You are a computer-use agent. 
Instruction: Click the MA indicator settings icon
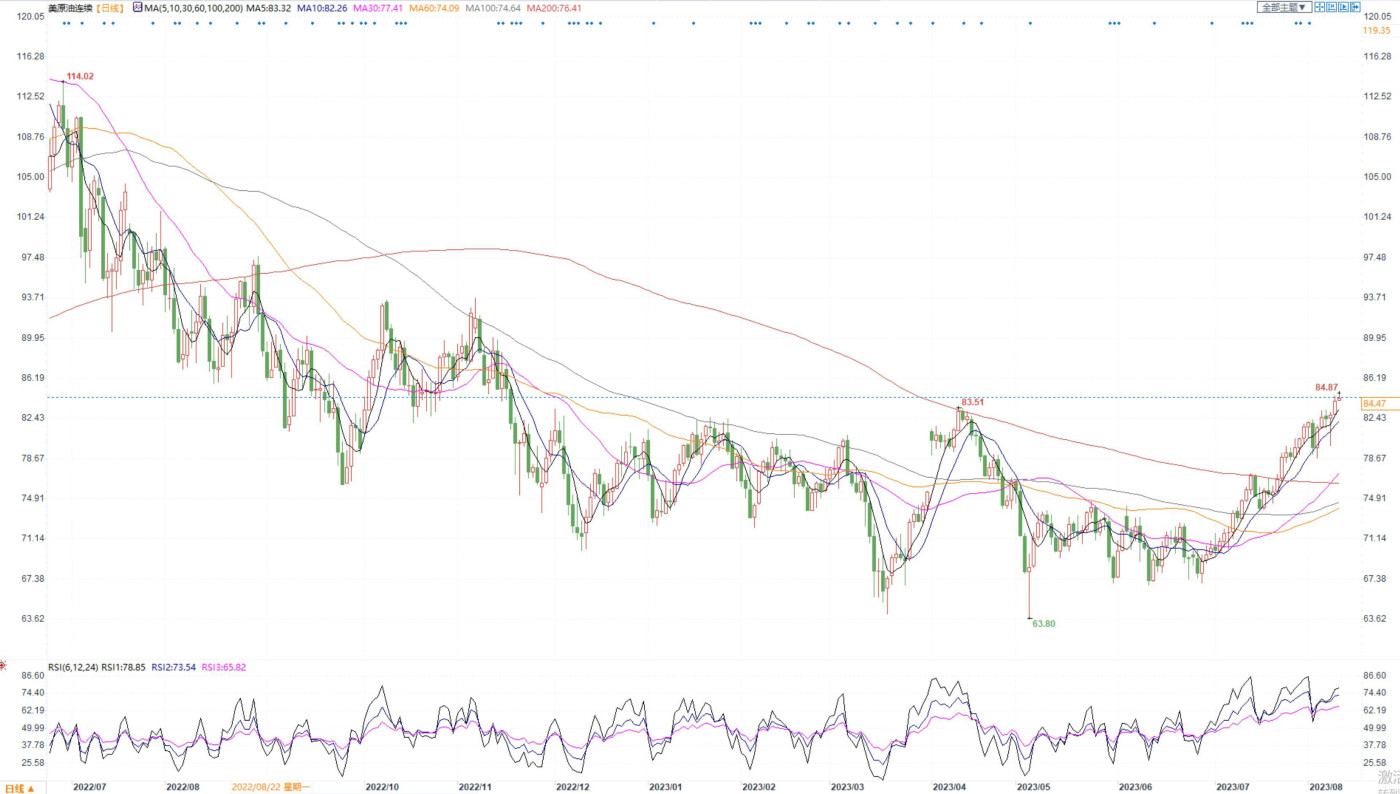point(138,7)
